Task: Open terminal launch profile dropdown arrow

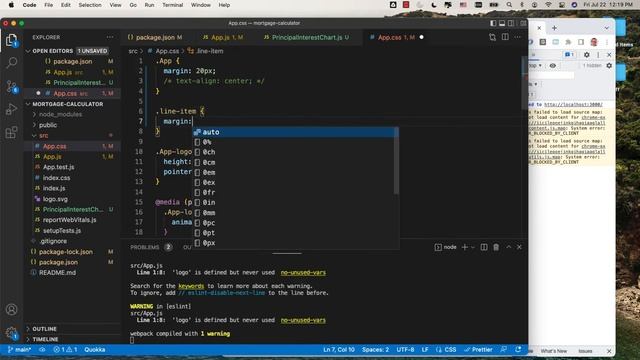Action: (473, 247)
